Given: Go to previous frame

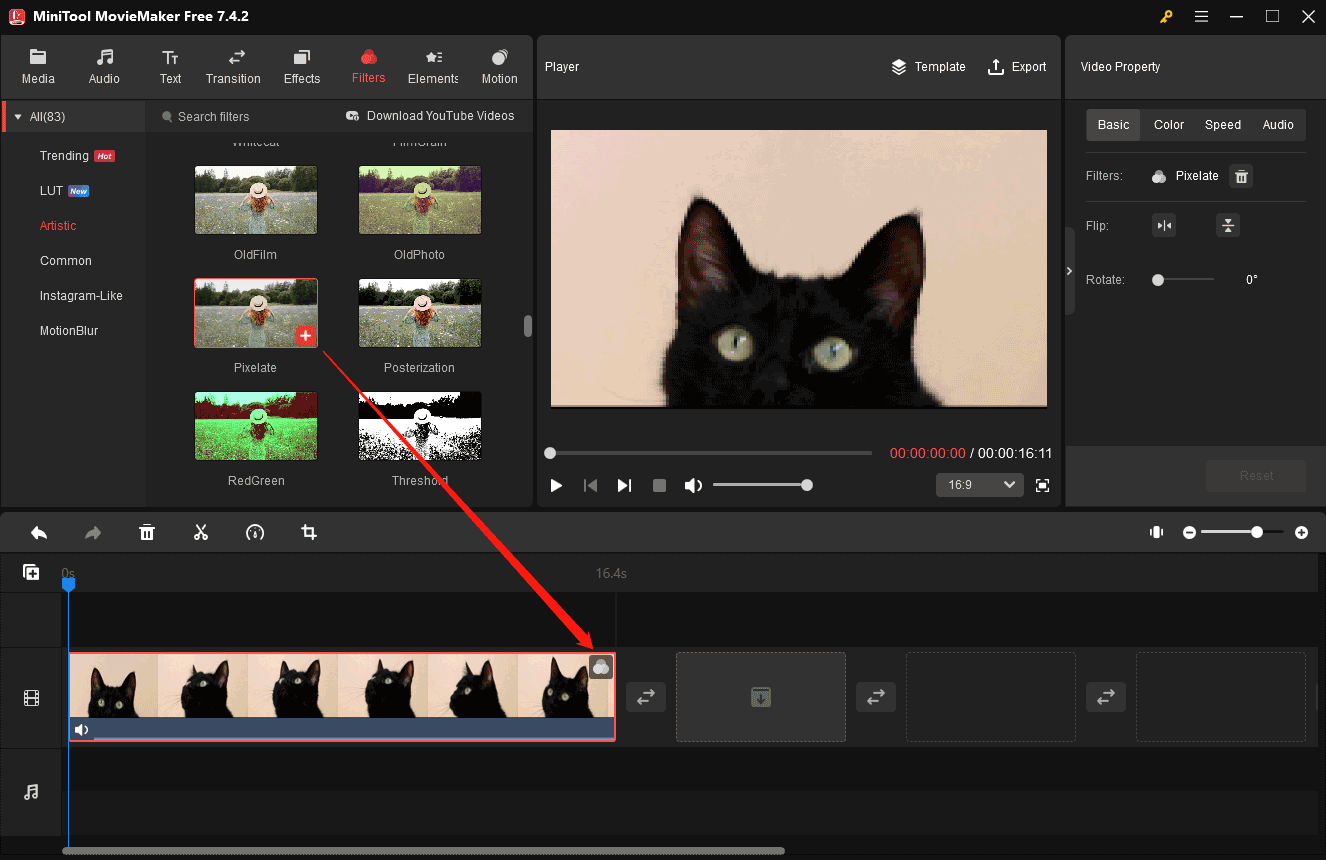Looking at the screenshot, I should [590, 485].
